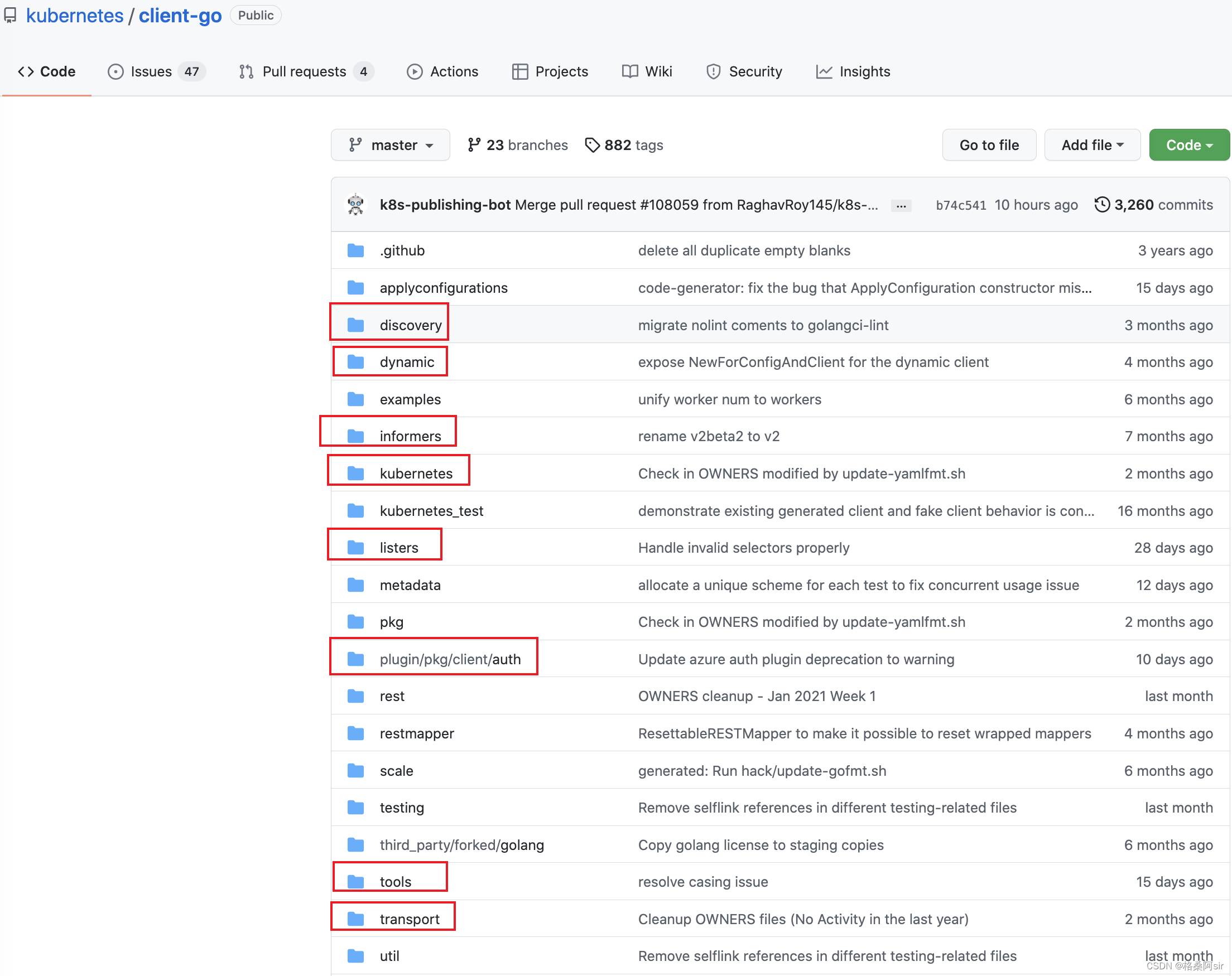Viewport: 1232px width, 976px height.
Task: Open the Add file dropdown
Action: click(x=1091, y=145)
